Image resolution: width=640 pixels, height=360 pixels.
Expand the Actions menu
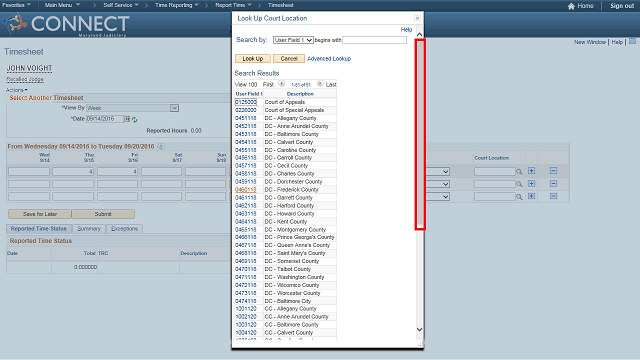(16, 90)
